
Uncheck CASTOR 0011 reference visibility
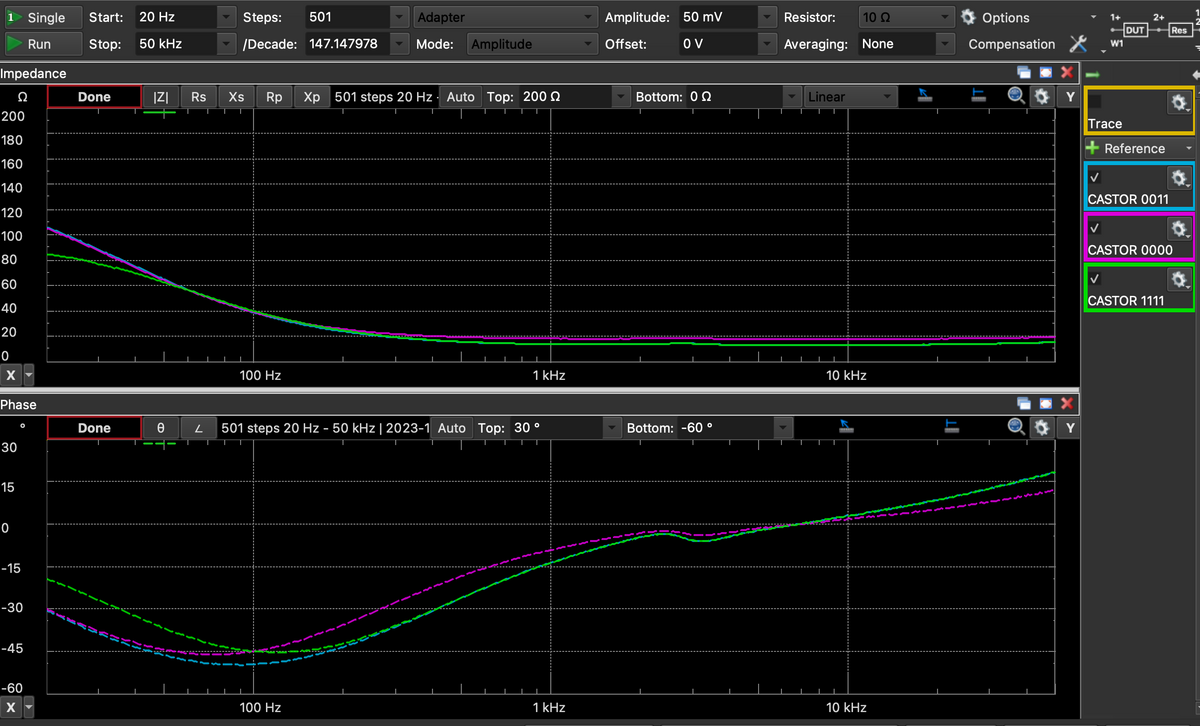(1095, 176)
